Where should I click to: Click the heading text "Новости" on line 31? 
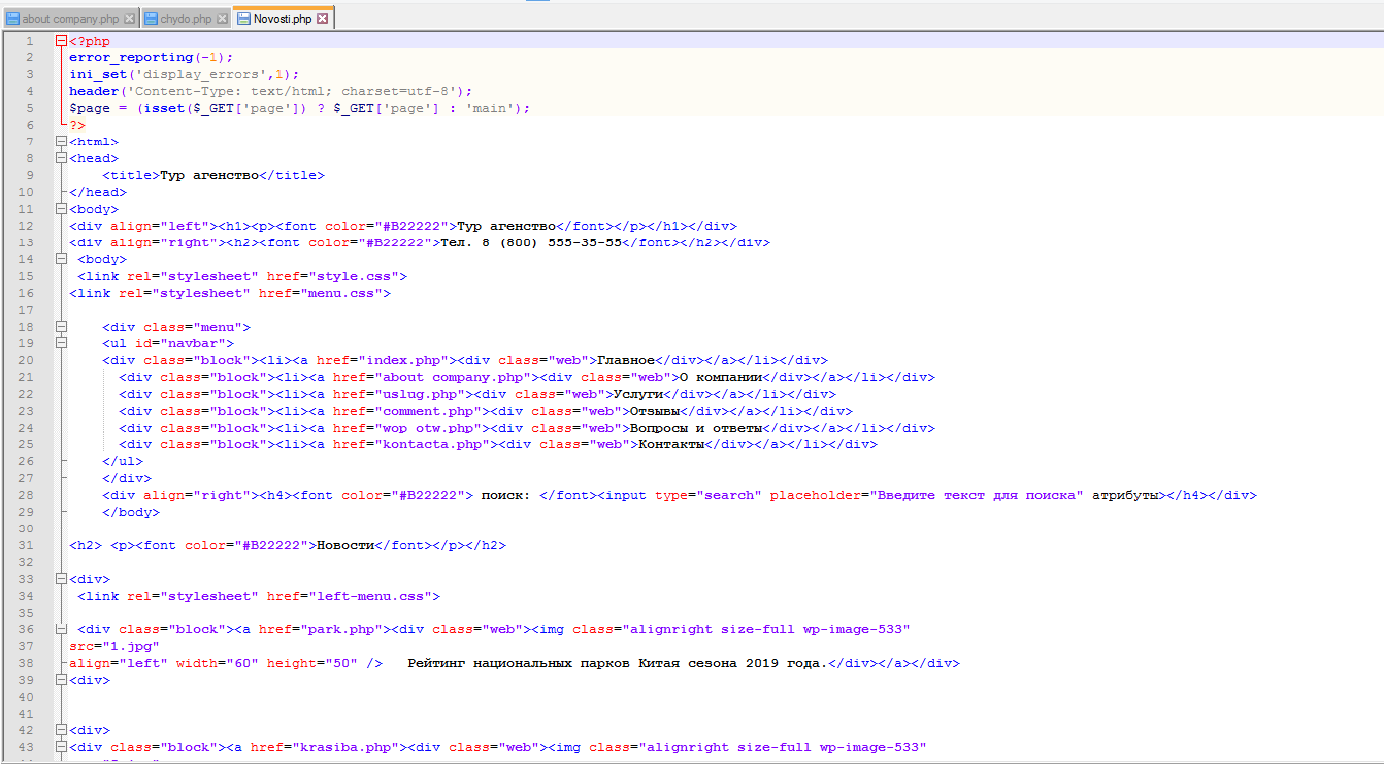(x=345, y=545)
